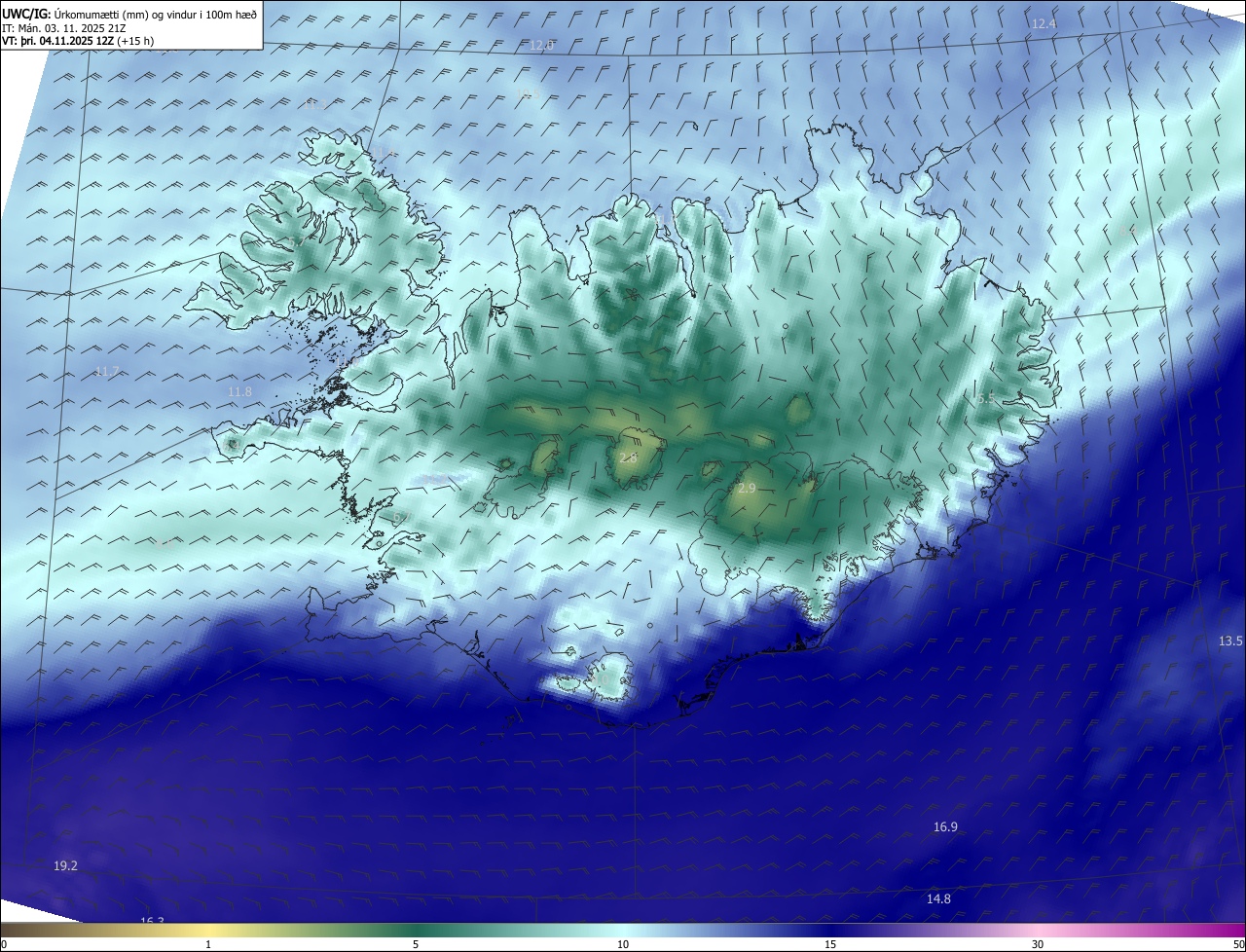Screen dimensions: 1246x952
Task: Click the 12.4 value near the top right
Action: click(x=1044, y=23)
